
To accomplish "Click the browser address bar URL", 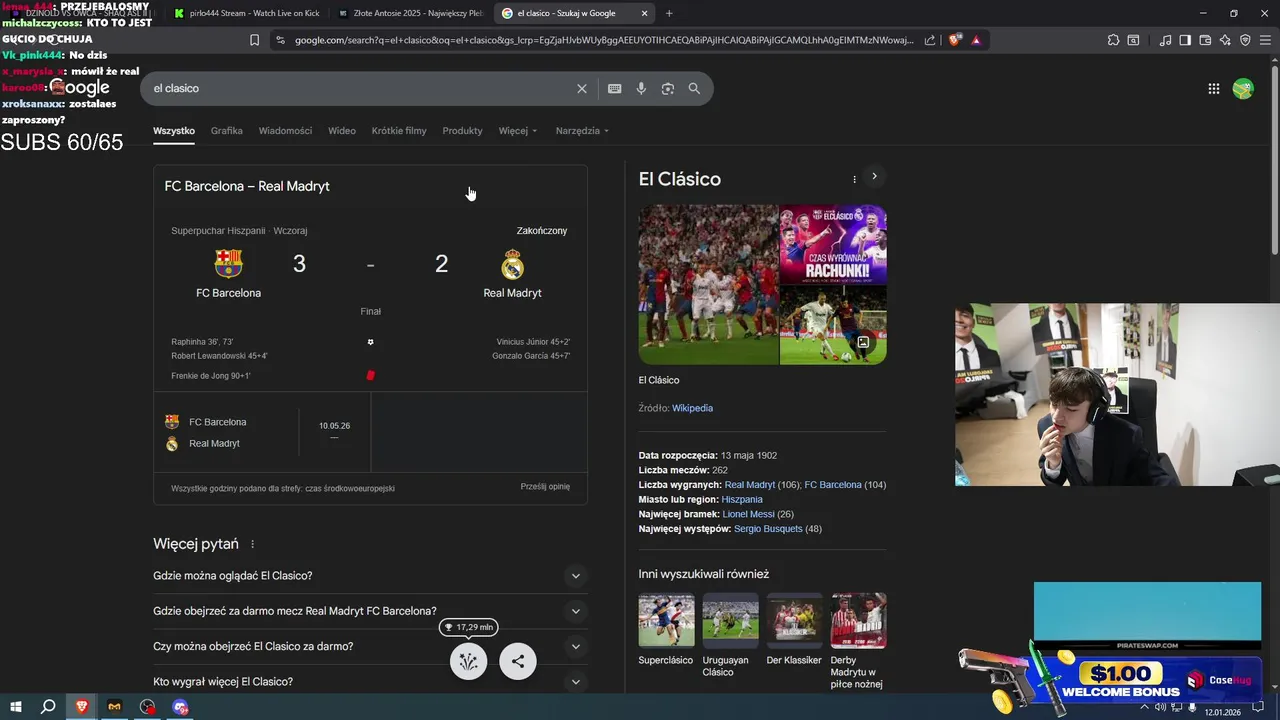I will pos(604,40).
